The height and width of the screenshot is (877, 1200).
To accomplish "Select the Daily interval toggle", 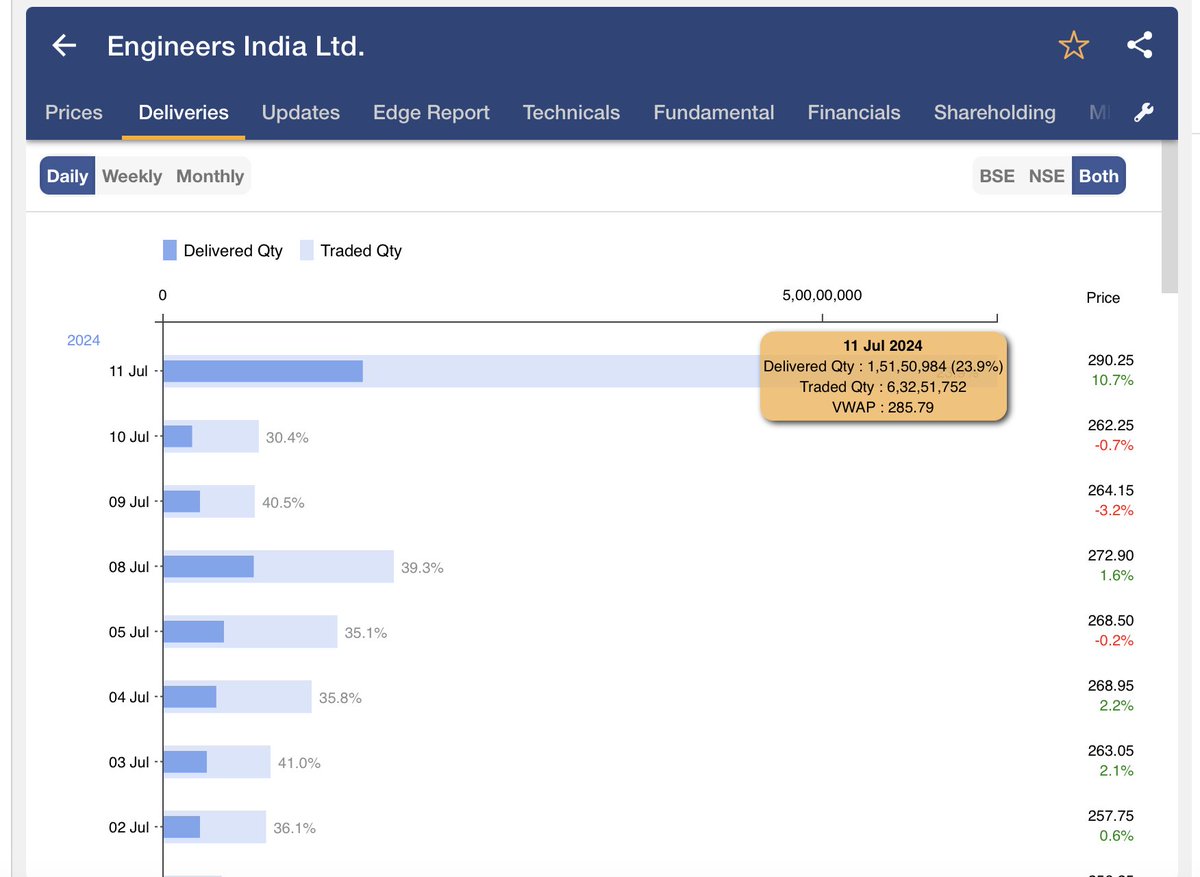I will tap(68, 176).
